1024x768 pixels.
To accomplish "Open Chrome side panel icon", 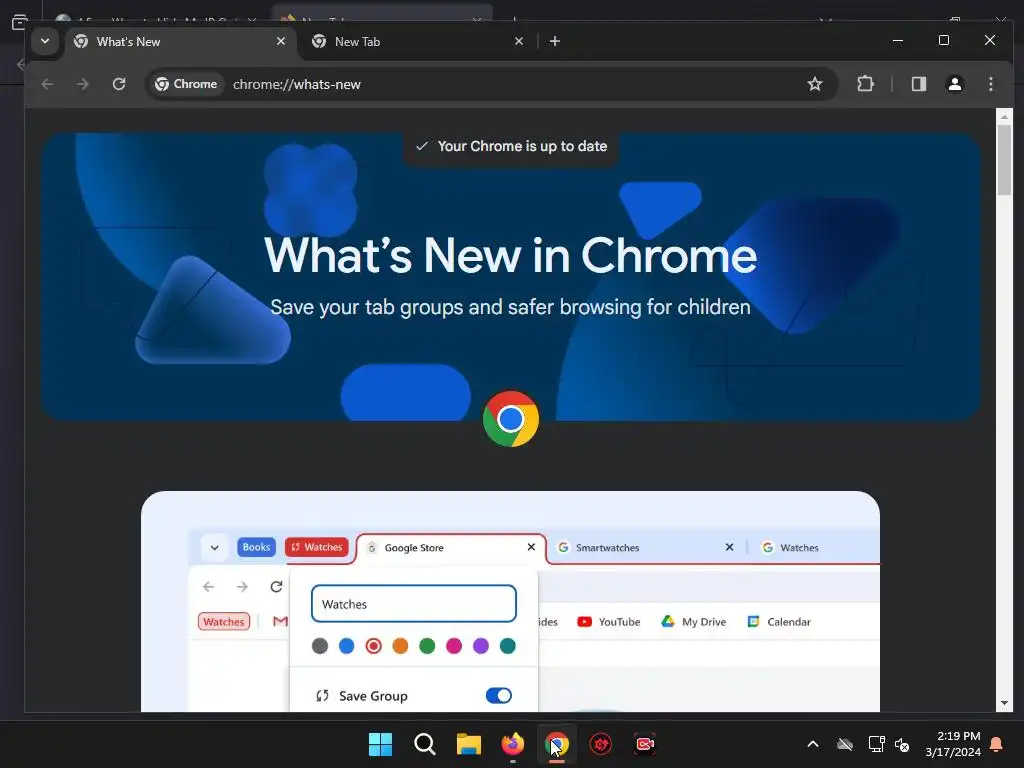I will tap(919, 84).
